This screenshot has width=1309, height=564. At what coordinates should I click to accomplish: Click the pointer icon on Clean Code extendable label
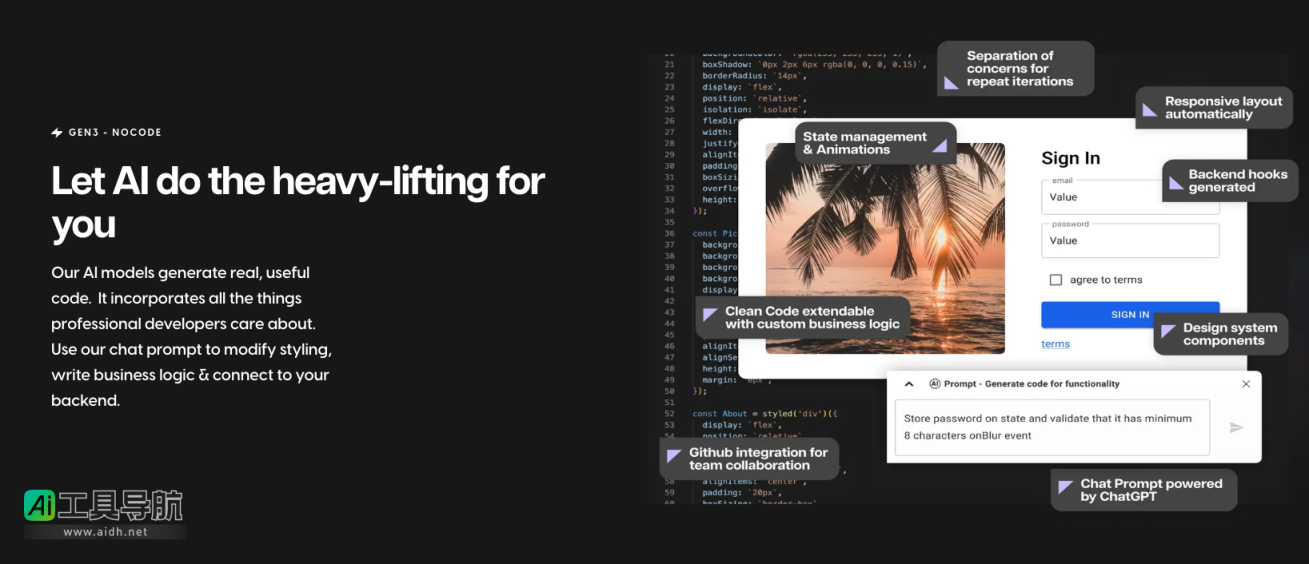tap(710, 315)
